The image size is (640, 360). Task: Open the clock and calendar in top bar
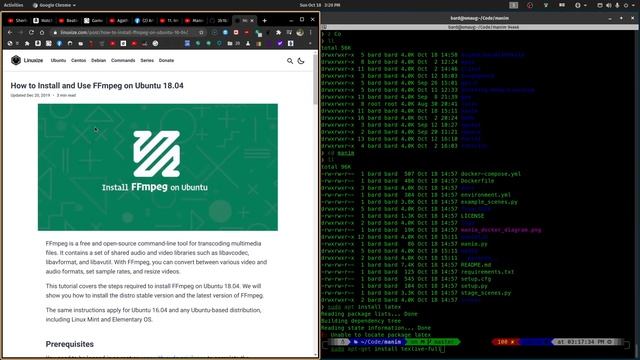(x=320, y=5)
